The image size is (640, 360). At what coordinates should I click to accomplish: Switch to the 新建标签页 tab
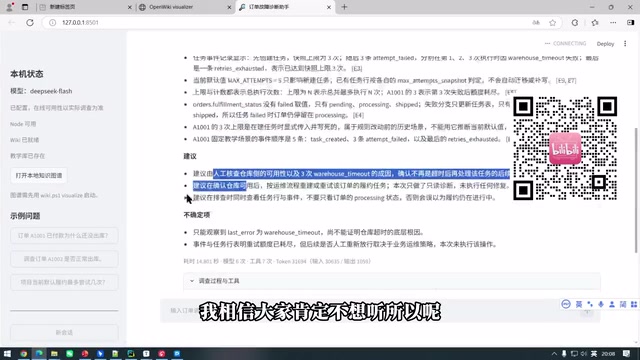86,7
